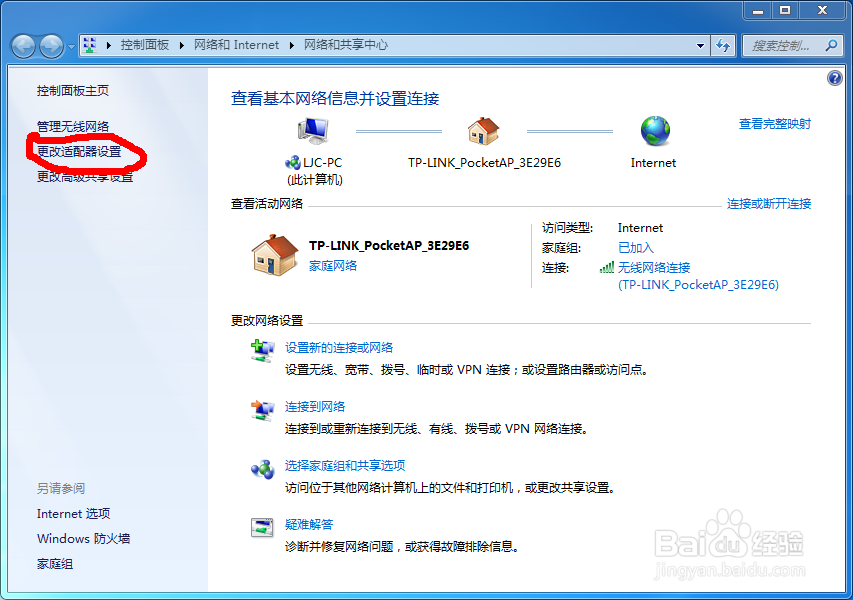
Task: Click 无线网络连接 connection link
Action: [654, 267]
